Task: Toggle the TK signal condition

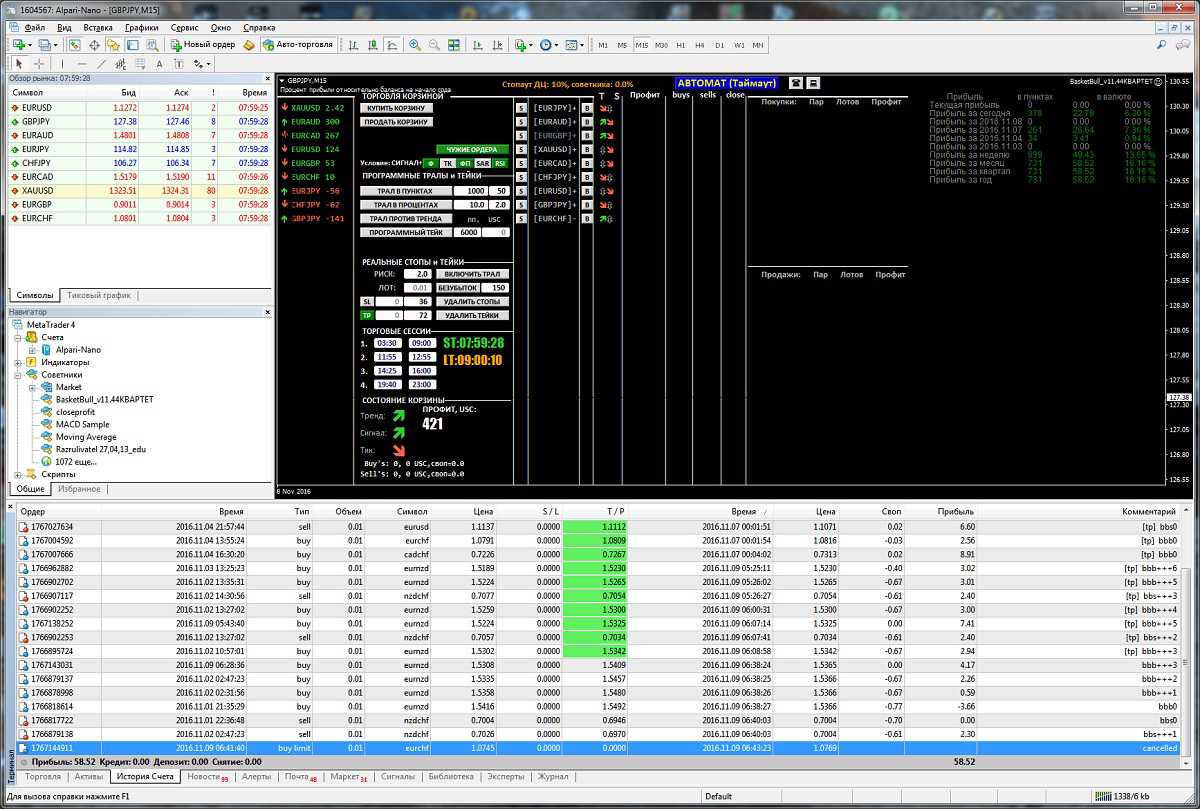Action: (447, 162)
